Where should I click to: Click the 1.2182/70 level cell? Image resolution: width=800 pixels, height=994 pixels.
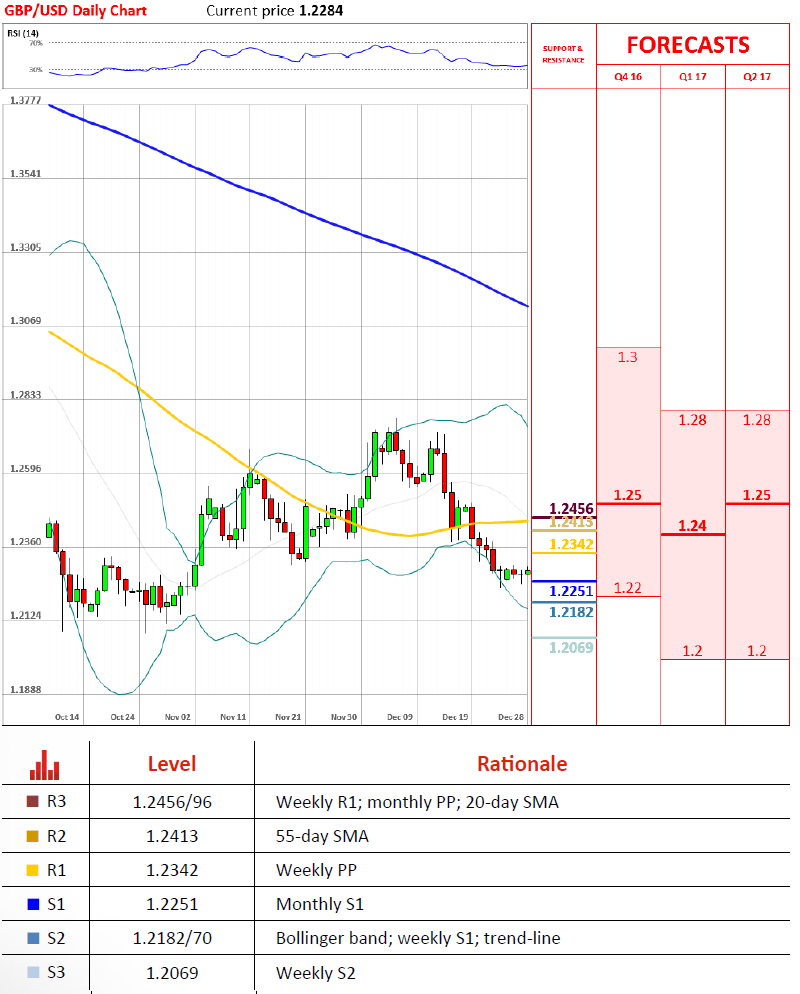(x=172, y=938)
